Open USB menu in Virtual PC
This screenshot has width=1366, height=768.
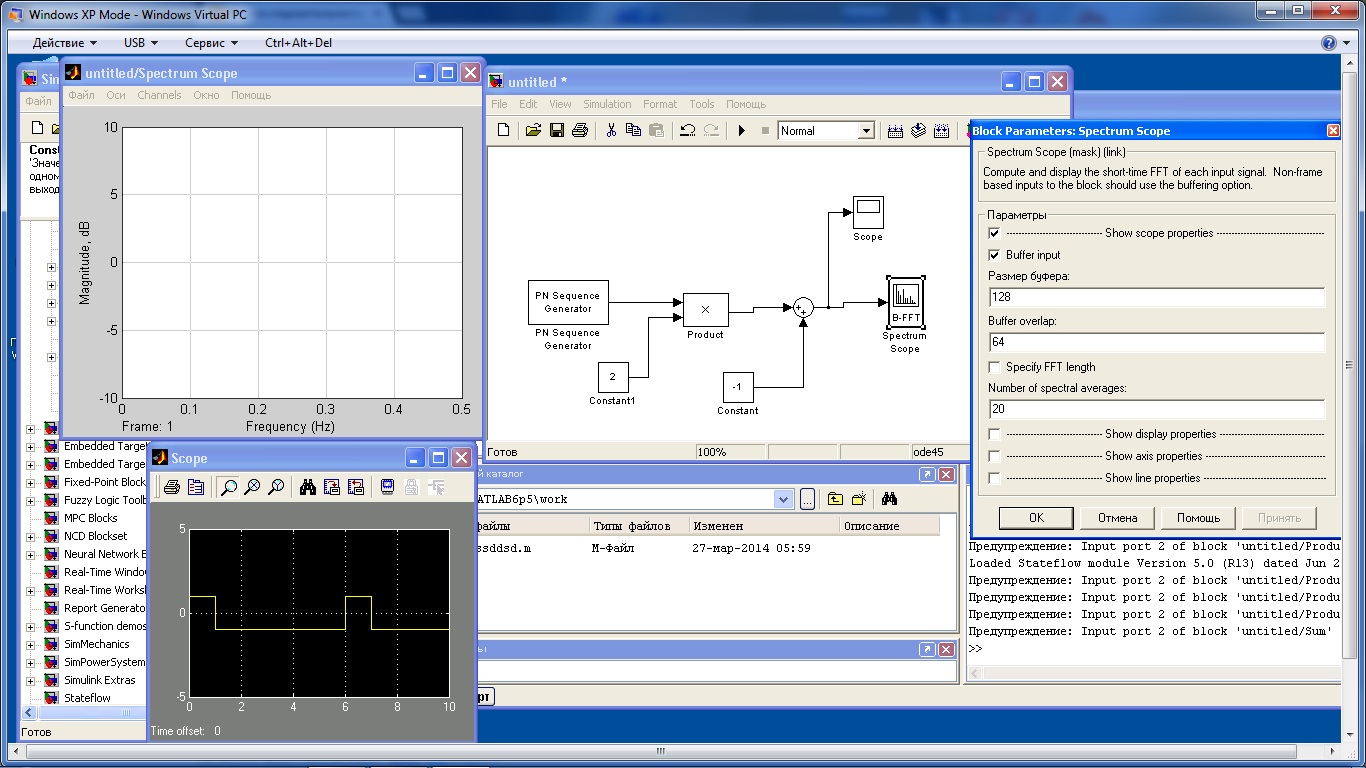[140, 43]
